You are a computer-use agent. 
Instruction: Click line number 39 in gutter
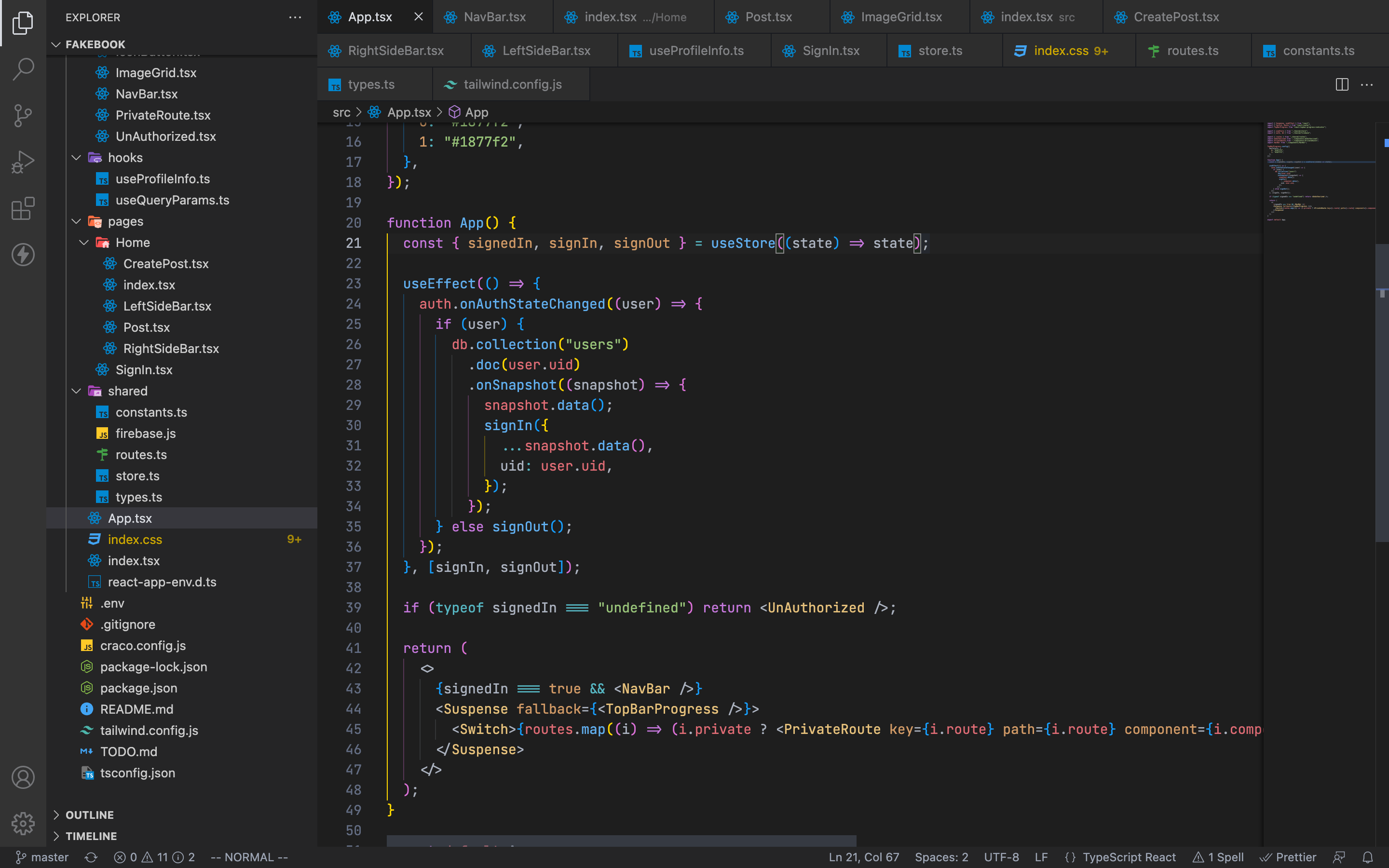pyautogui.click(x=354, y=608)
